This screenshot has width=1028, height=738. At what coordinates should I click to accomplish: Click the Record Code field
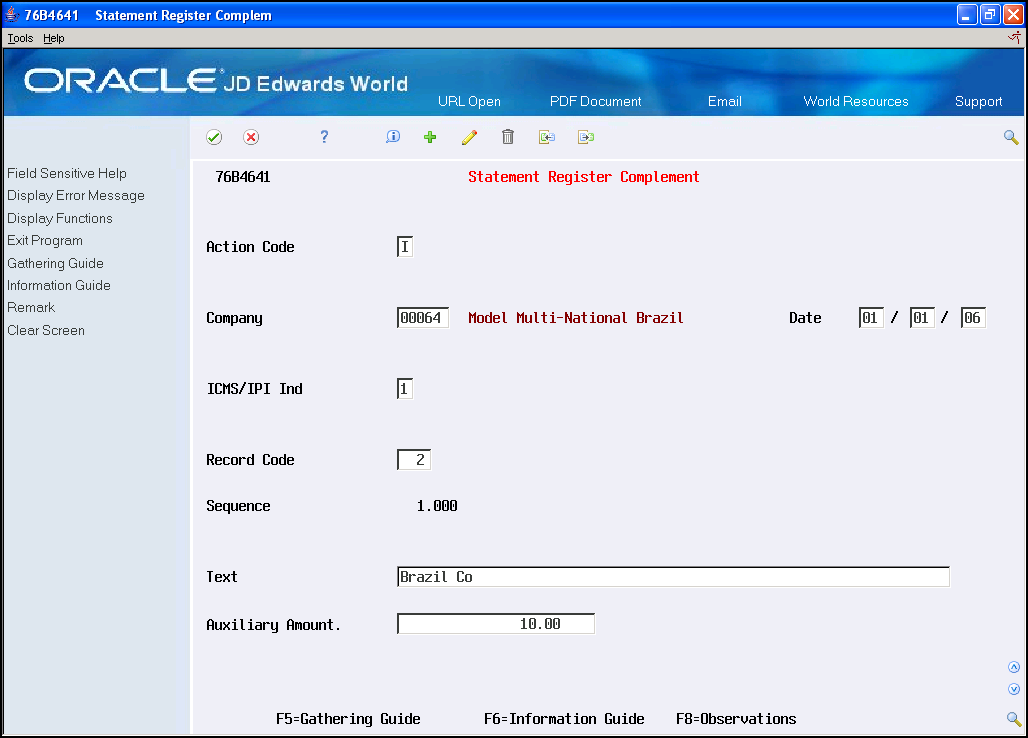coord(414,459)
